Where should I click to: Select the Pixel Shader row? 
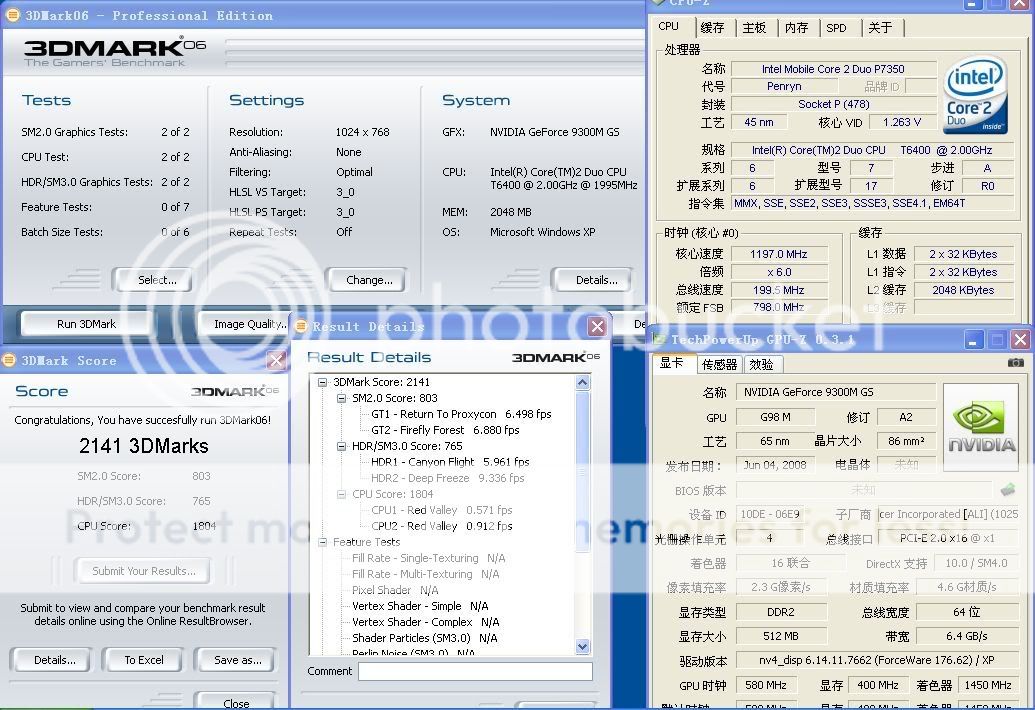395,590
